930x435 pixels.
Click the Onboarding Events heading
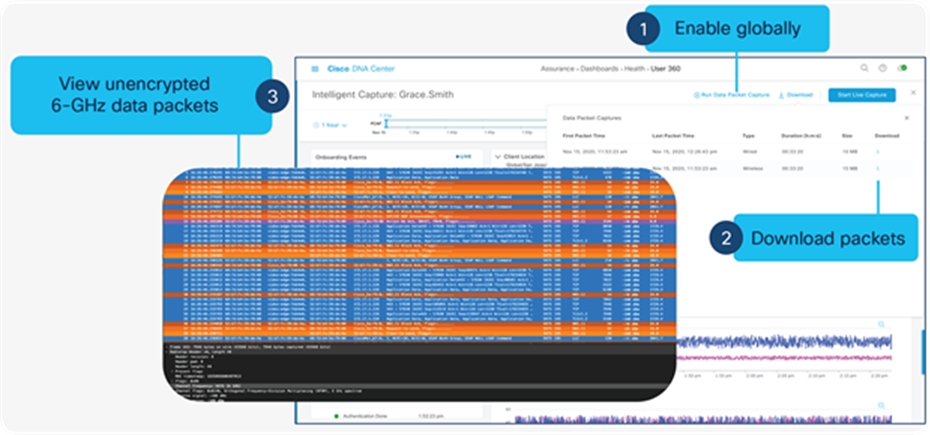(x=341, y=157)
